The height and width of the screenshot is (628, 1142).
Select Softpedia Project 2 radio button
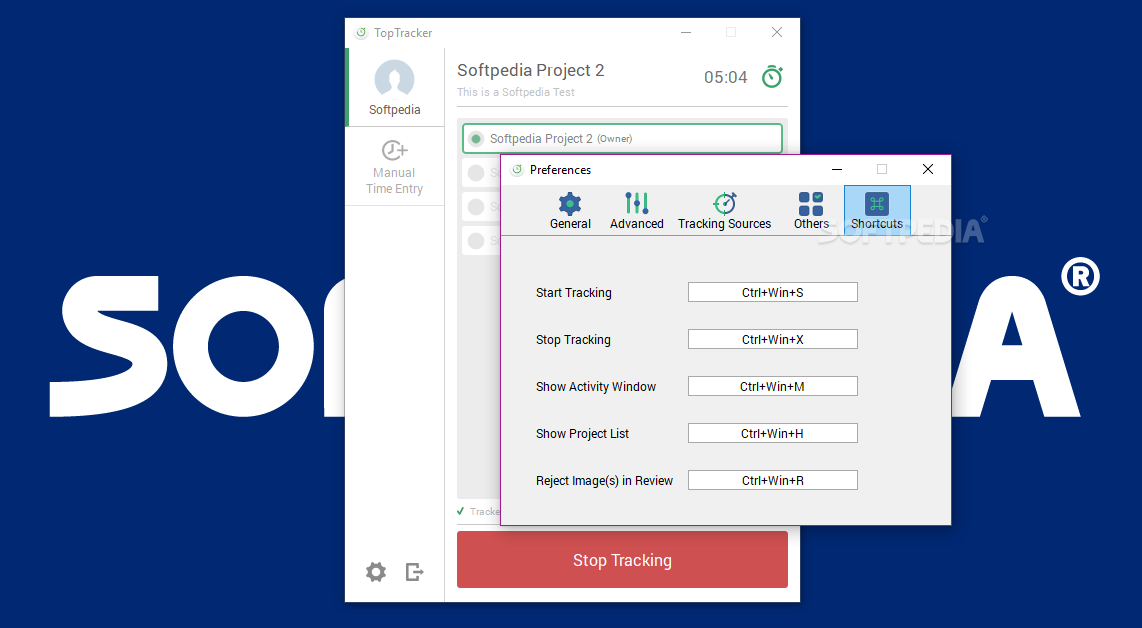point(476,138)
